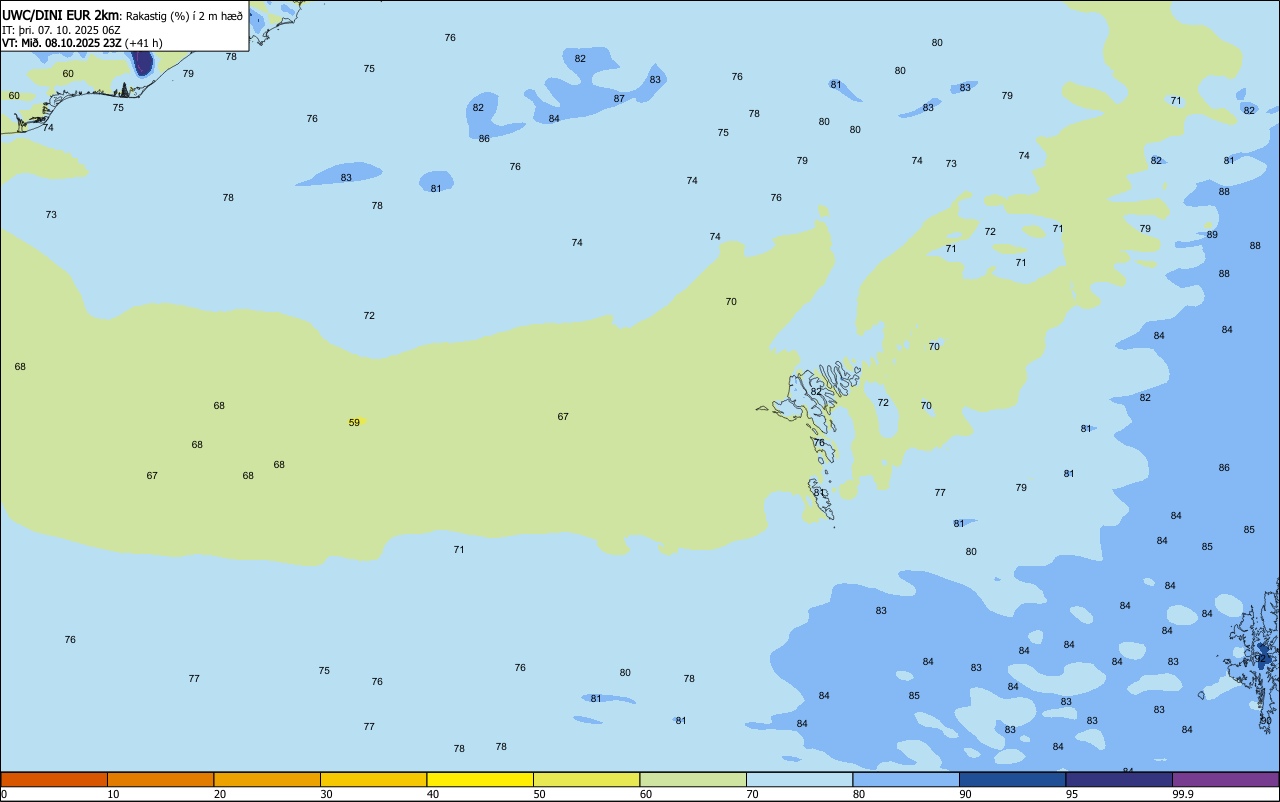Viewport: 1280px width, 802px height.
Task: Choose the golden 30–40 legend color band
Action: 373,779
